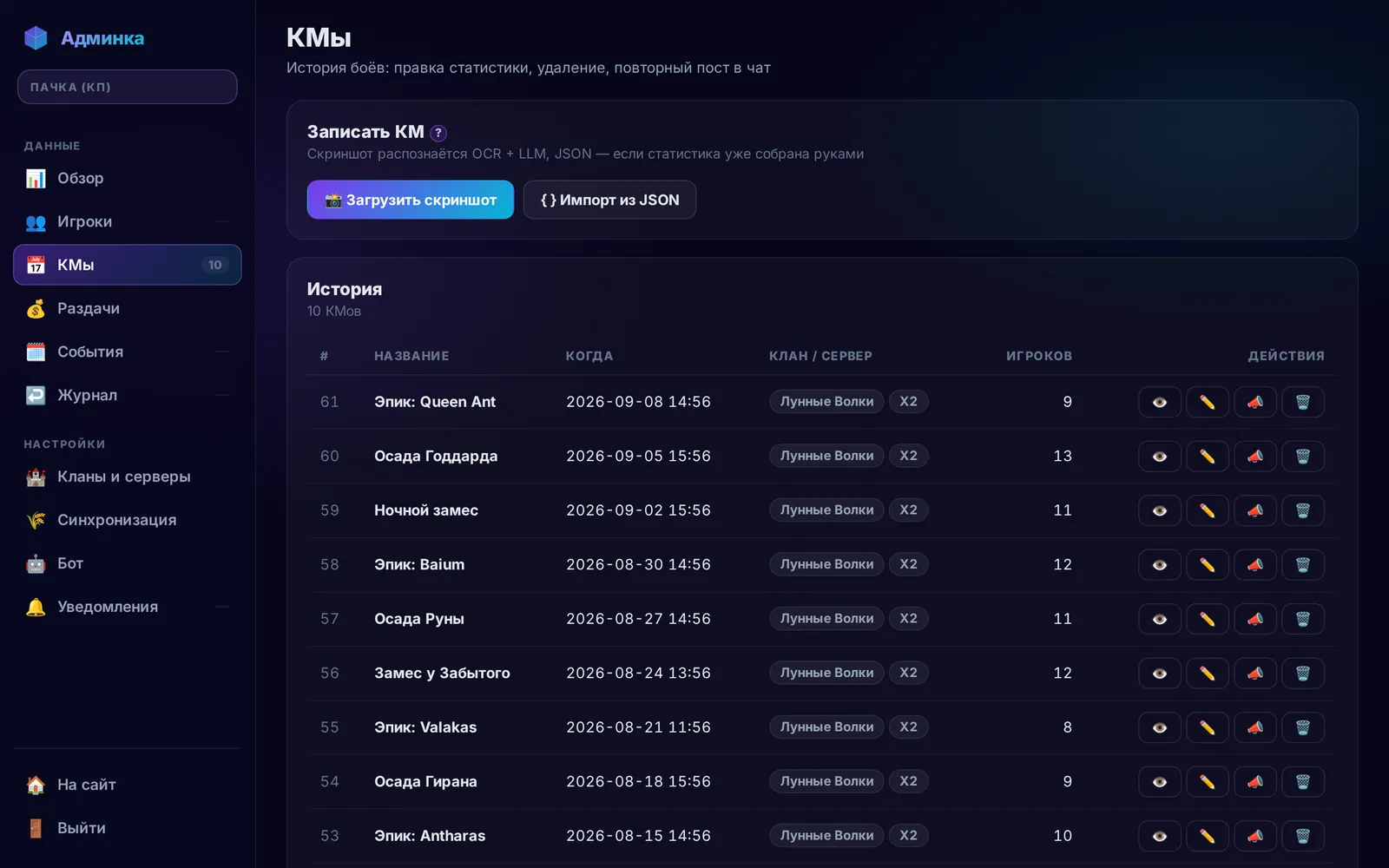Delete the Ночной замес entry
The width and height of the screenshot is (1389, 868).
click(x=1302, y=510)
